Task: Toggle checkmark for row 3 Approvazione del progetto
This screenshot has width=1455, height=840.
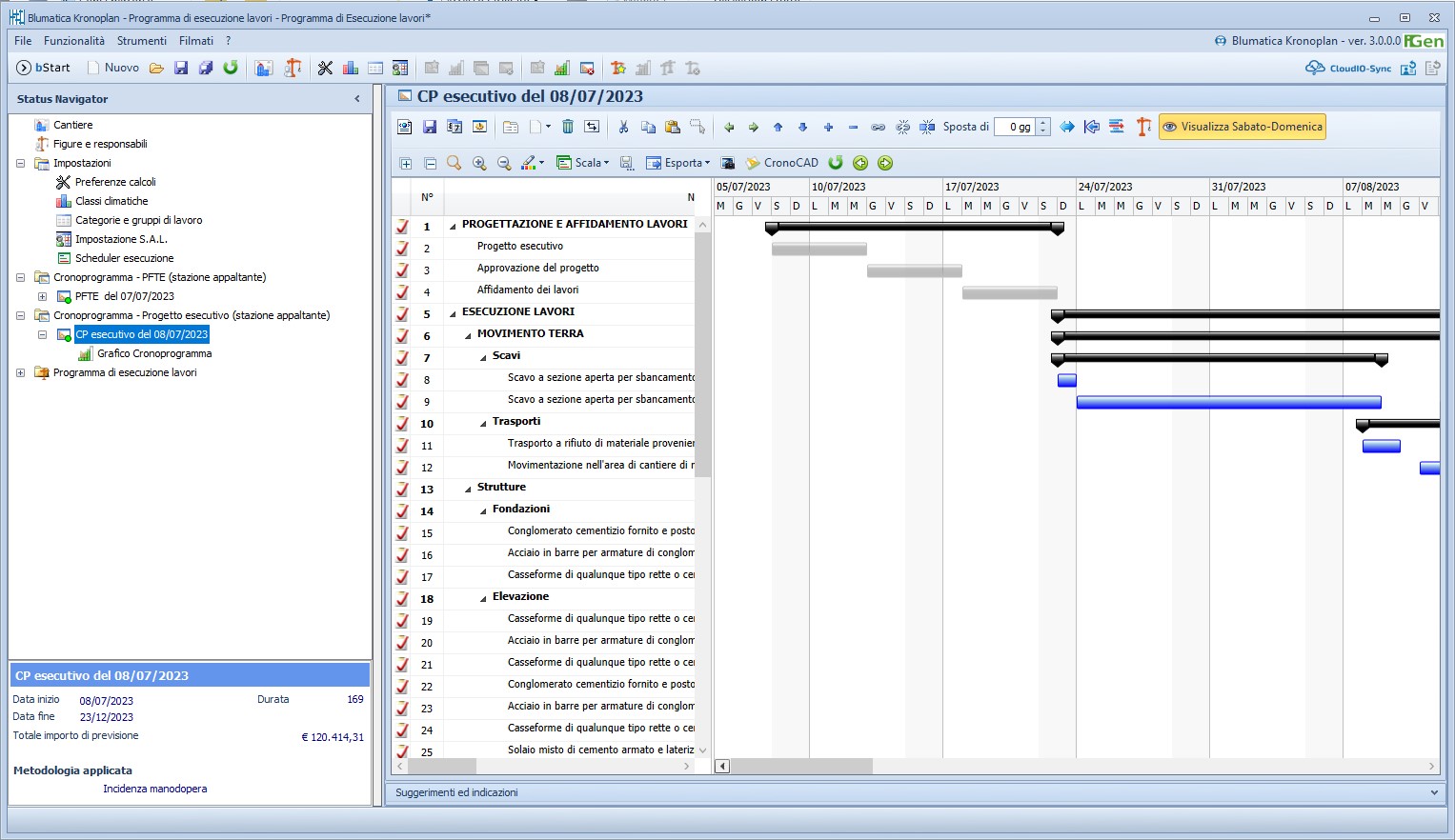Action: [402, 270]
